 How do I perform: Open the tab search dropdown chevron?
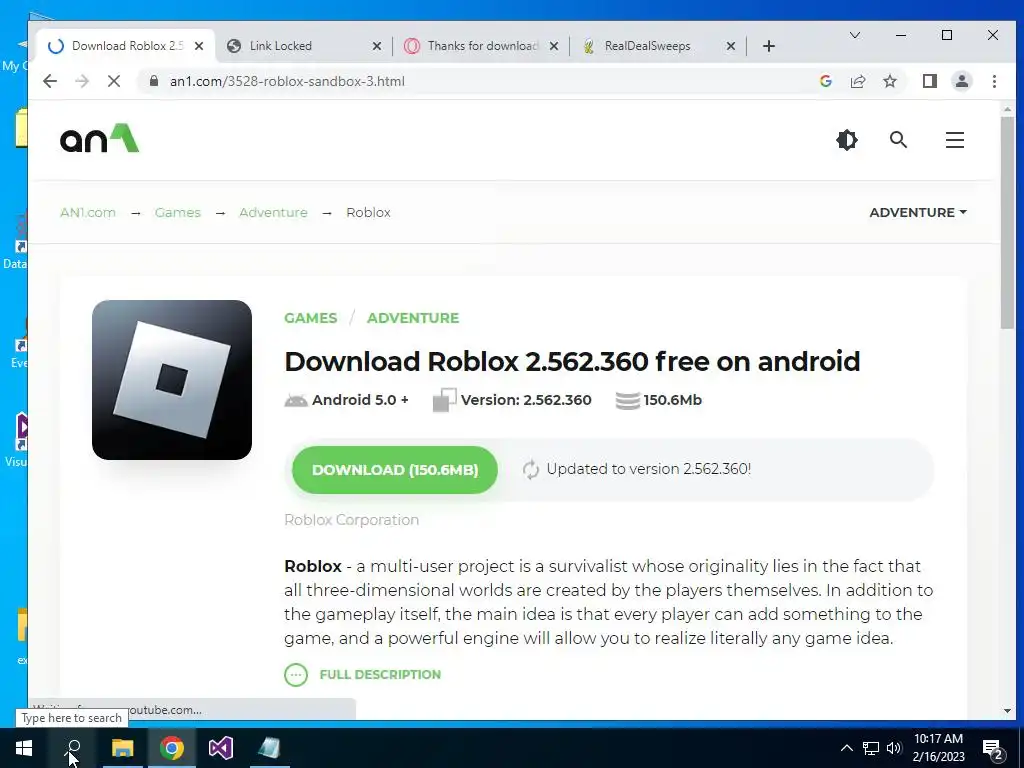854,35
